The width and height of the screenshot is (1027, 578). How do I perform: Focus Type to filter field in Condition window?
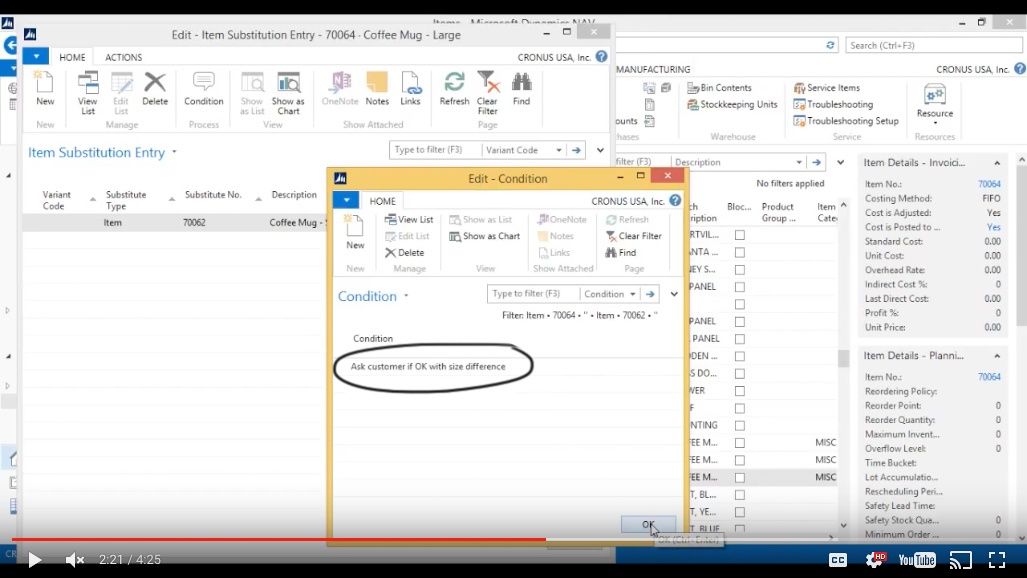click(532, 294)
